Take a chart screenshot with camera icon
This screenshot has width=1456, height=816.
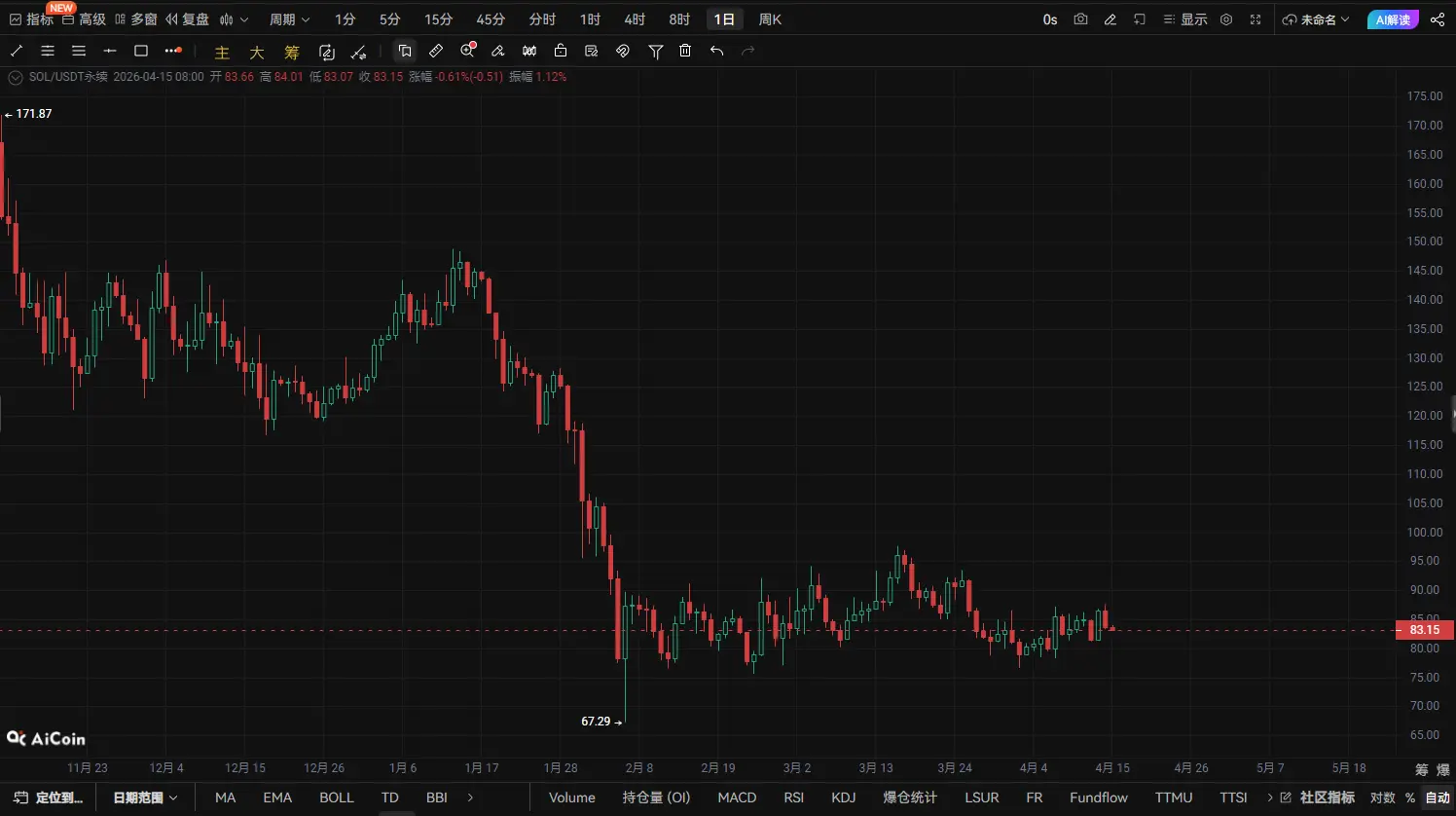pyautogui.click(x=1080, y=19)
